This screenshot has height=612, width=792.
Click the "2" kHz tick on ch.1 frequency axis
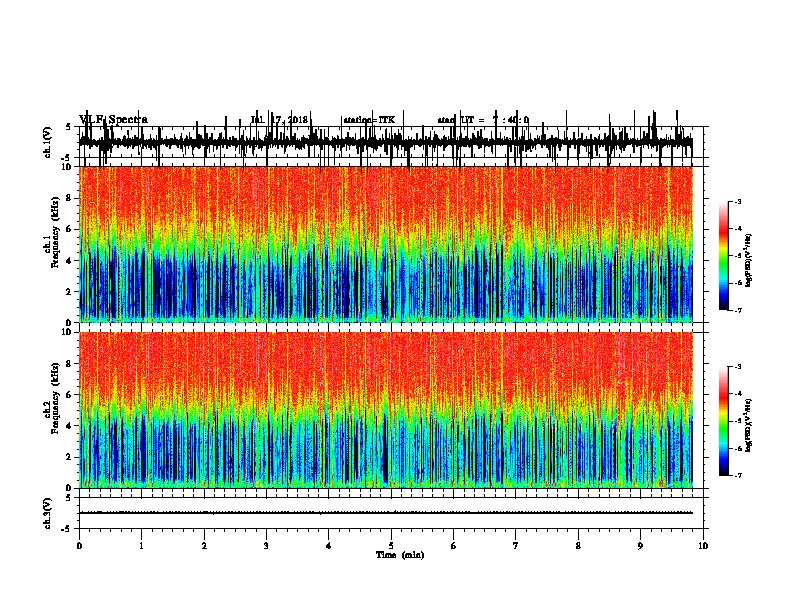tap(70, 292)
